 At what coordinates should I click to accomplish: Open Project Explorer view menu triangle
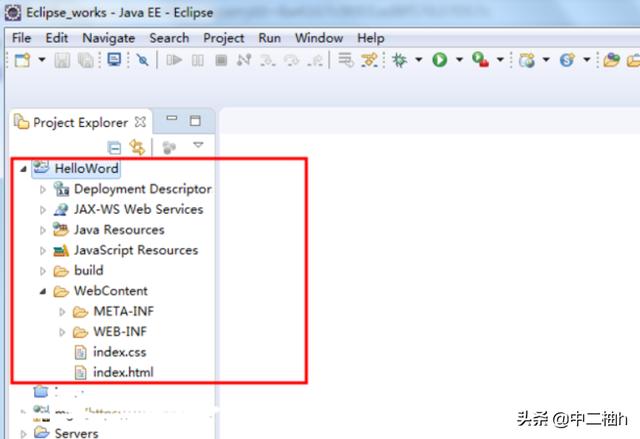pos(198,146)
